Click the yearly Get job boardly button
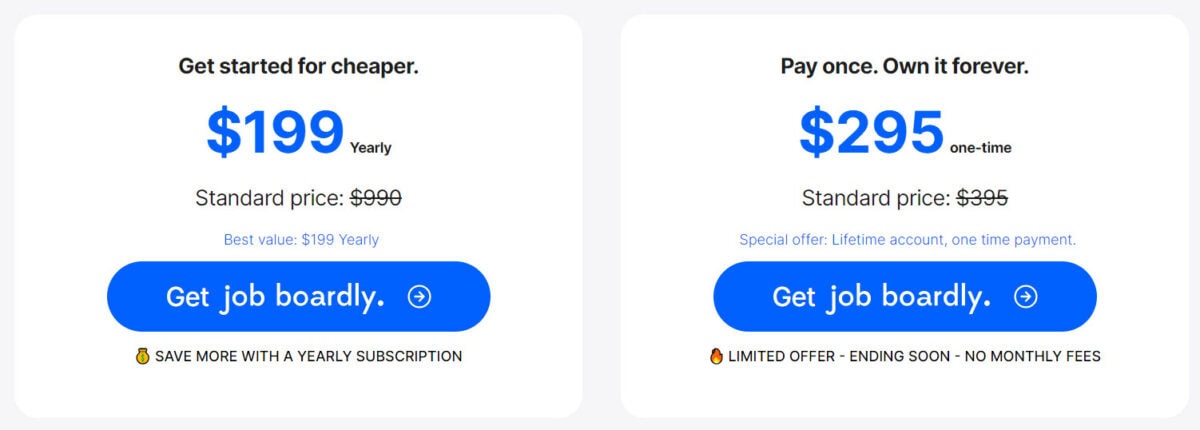1200x430 pixels. click(x=298, y=297)
